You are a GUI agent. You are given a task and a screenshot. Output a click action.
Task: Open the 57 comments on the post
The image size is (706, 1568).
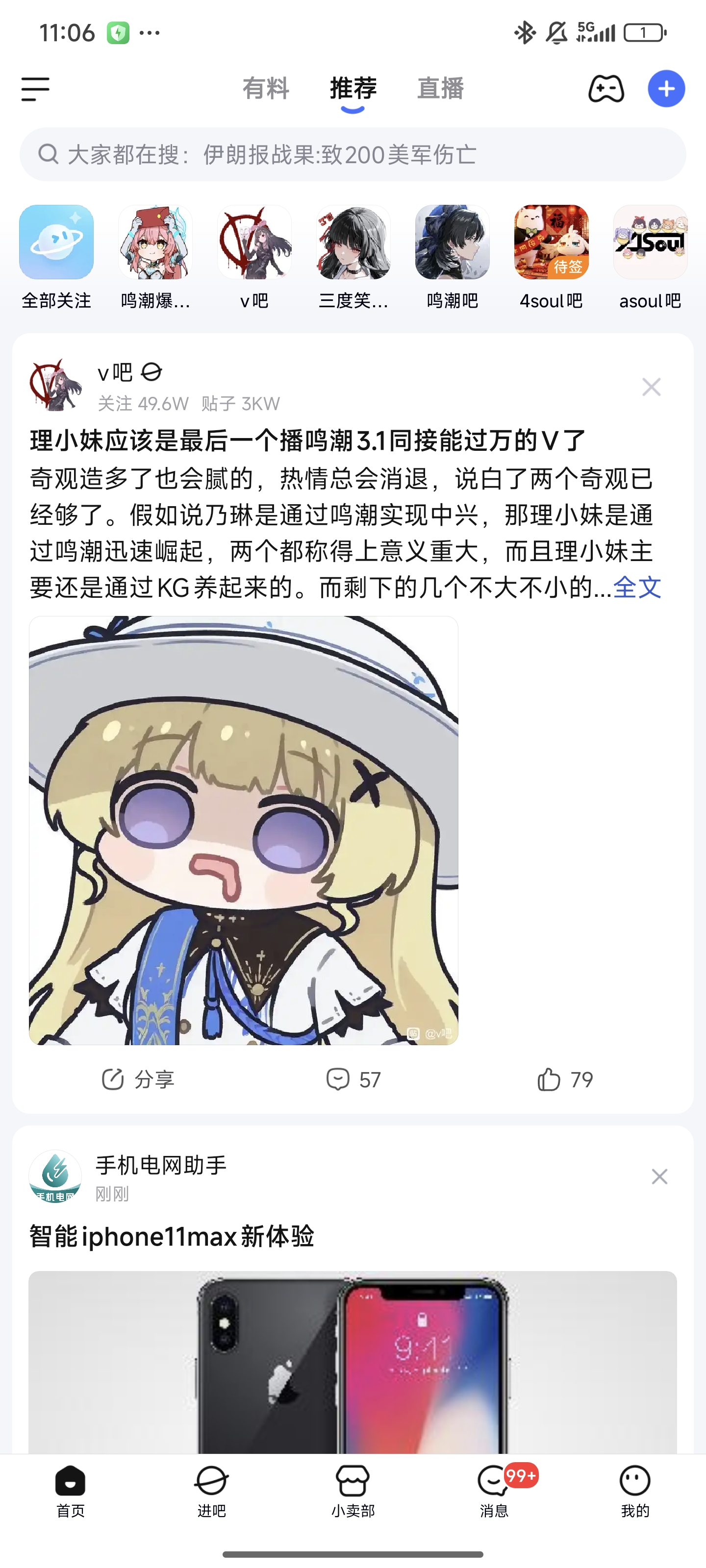[x=353, y=1079]
